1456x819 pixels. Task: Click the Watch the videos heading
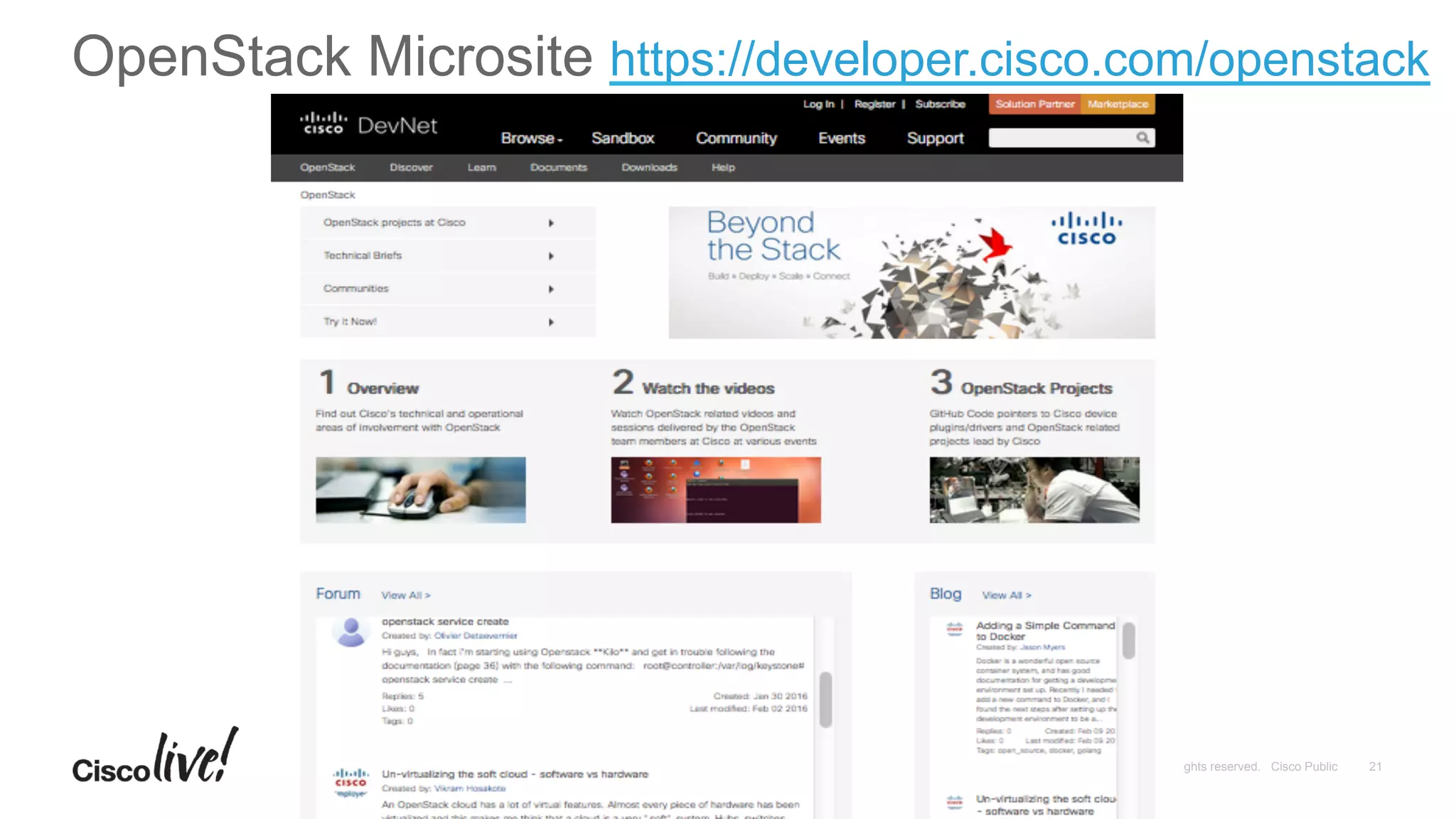[x=708, y=388]
